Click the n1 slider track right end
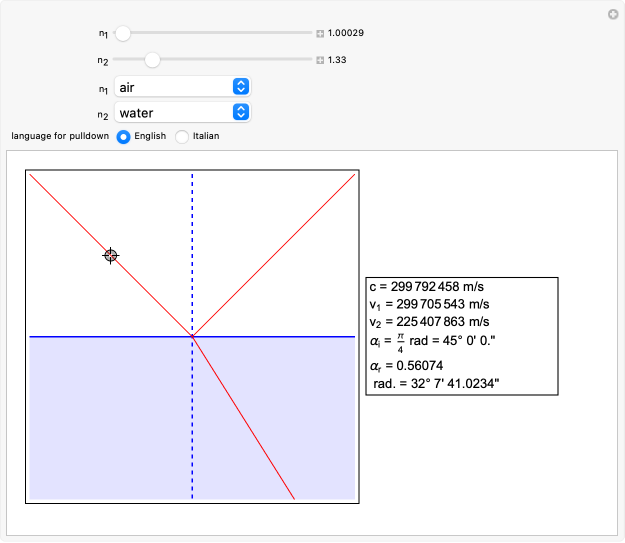 309,33
